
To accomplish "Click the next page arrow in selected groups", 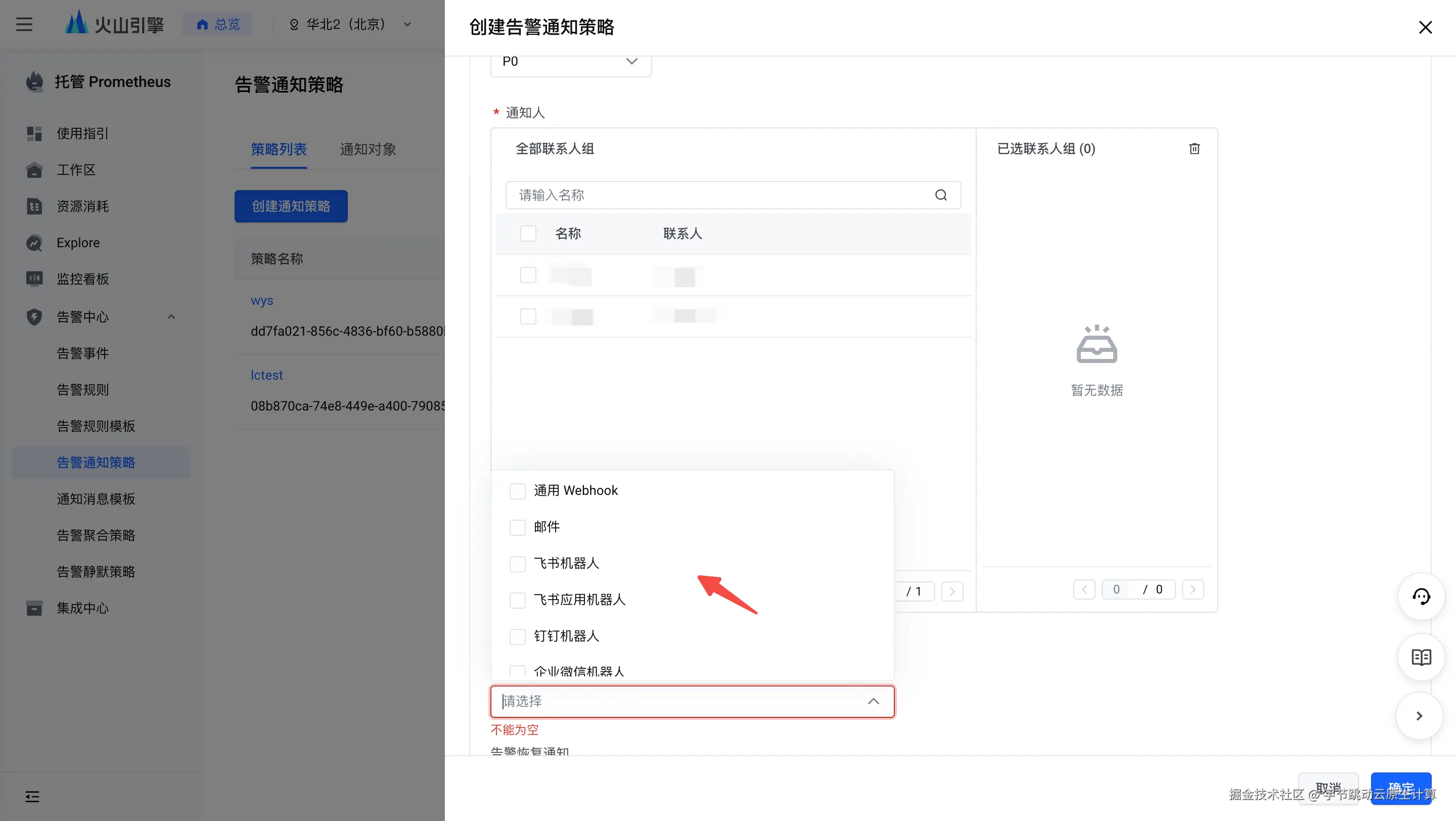I will click(1193, 589).
